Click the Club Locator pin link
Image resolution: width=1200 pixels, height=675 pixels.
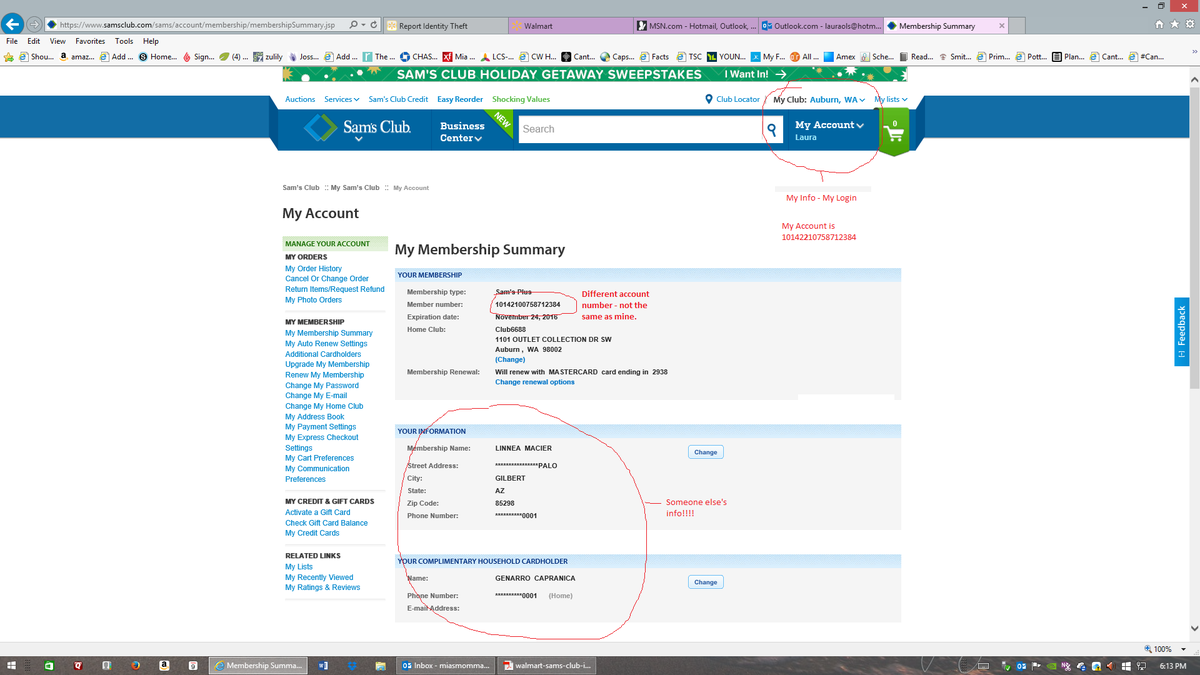point(732,99)
